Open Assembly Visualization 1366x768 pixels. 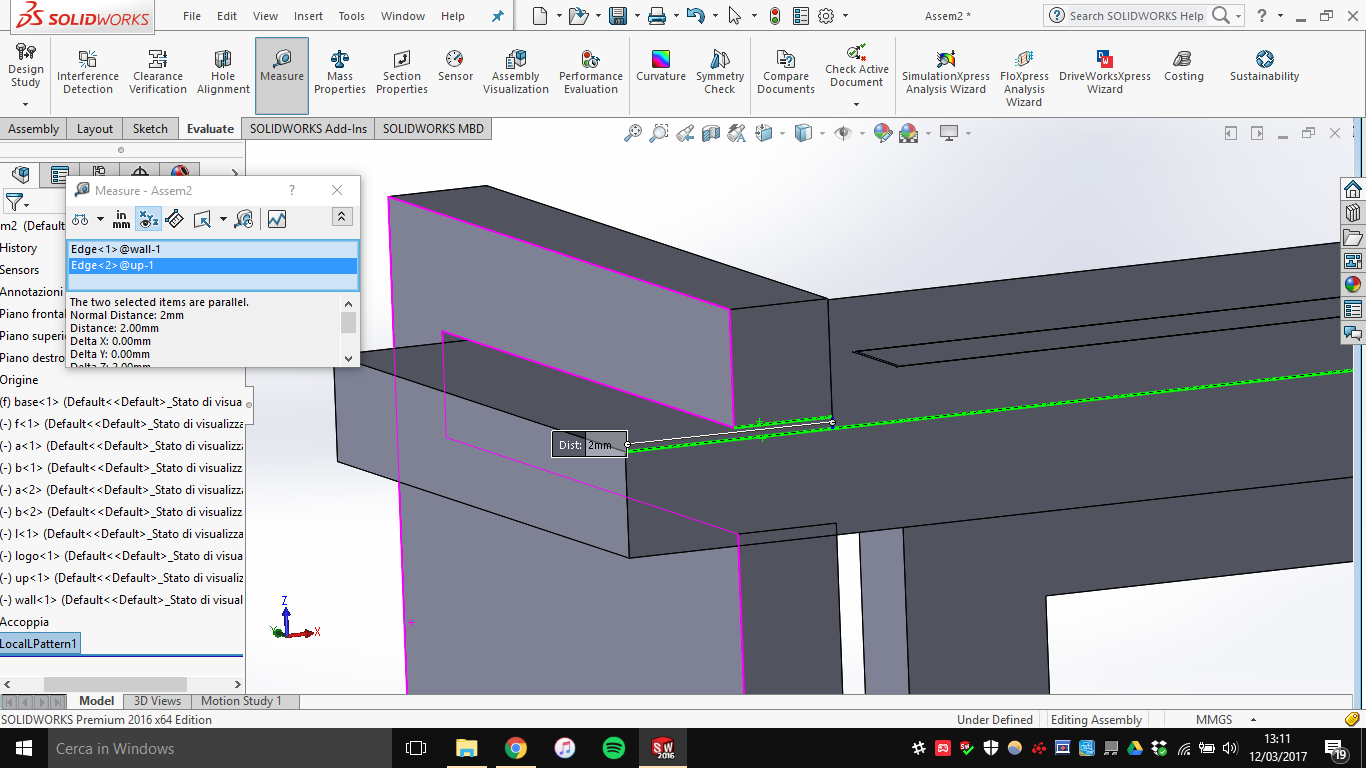pyautogui.click(x=516, y=72)
